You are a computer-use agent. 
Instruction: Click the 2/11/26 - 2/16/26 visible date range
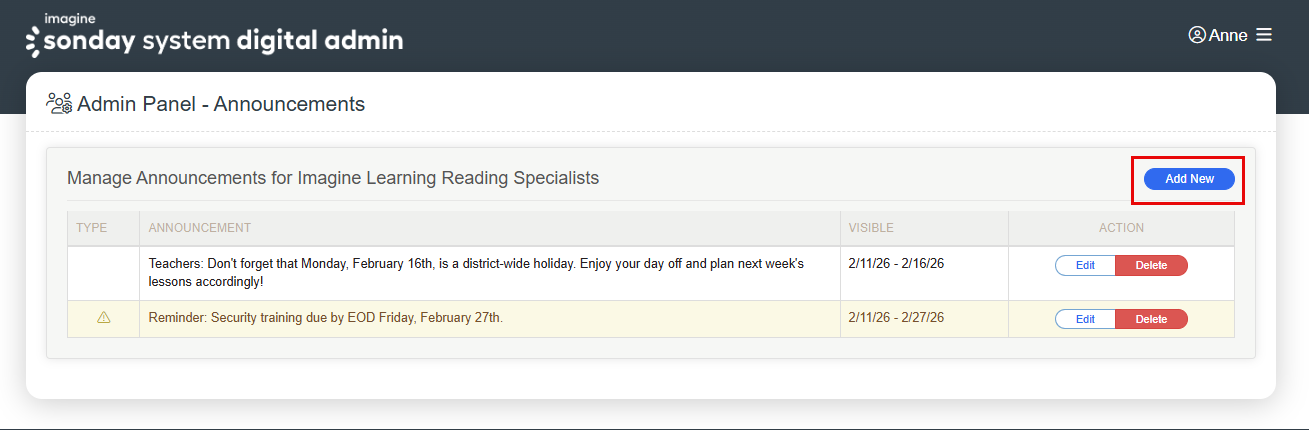tap(896, 264)
